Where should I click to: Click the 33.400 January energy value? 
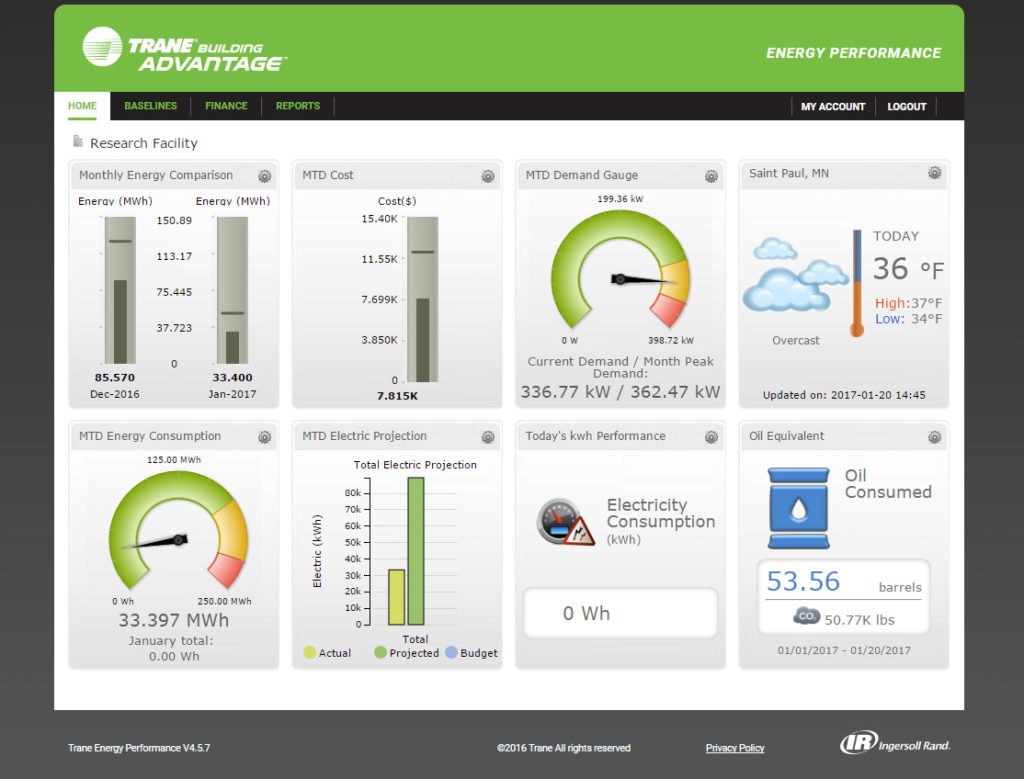coord(232,377)
